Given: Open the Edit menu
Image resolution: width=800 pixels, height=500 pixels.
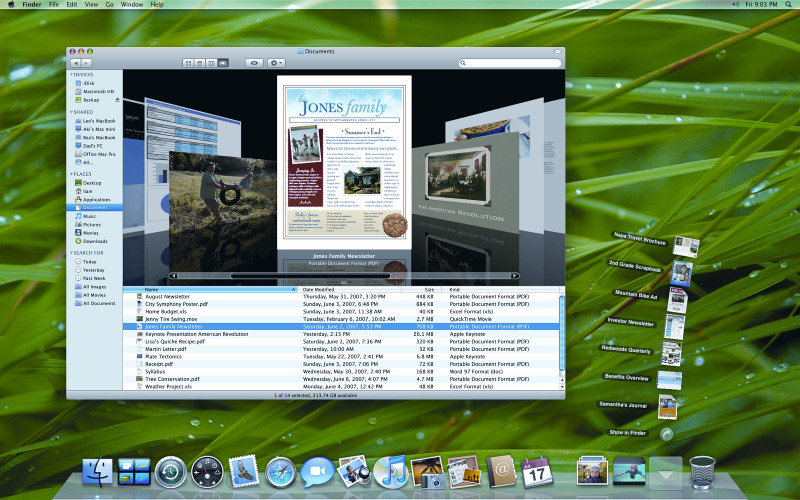Looking at the screenshot, I should pos(72,4).
